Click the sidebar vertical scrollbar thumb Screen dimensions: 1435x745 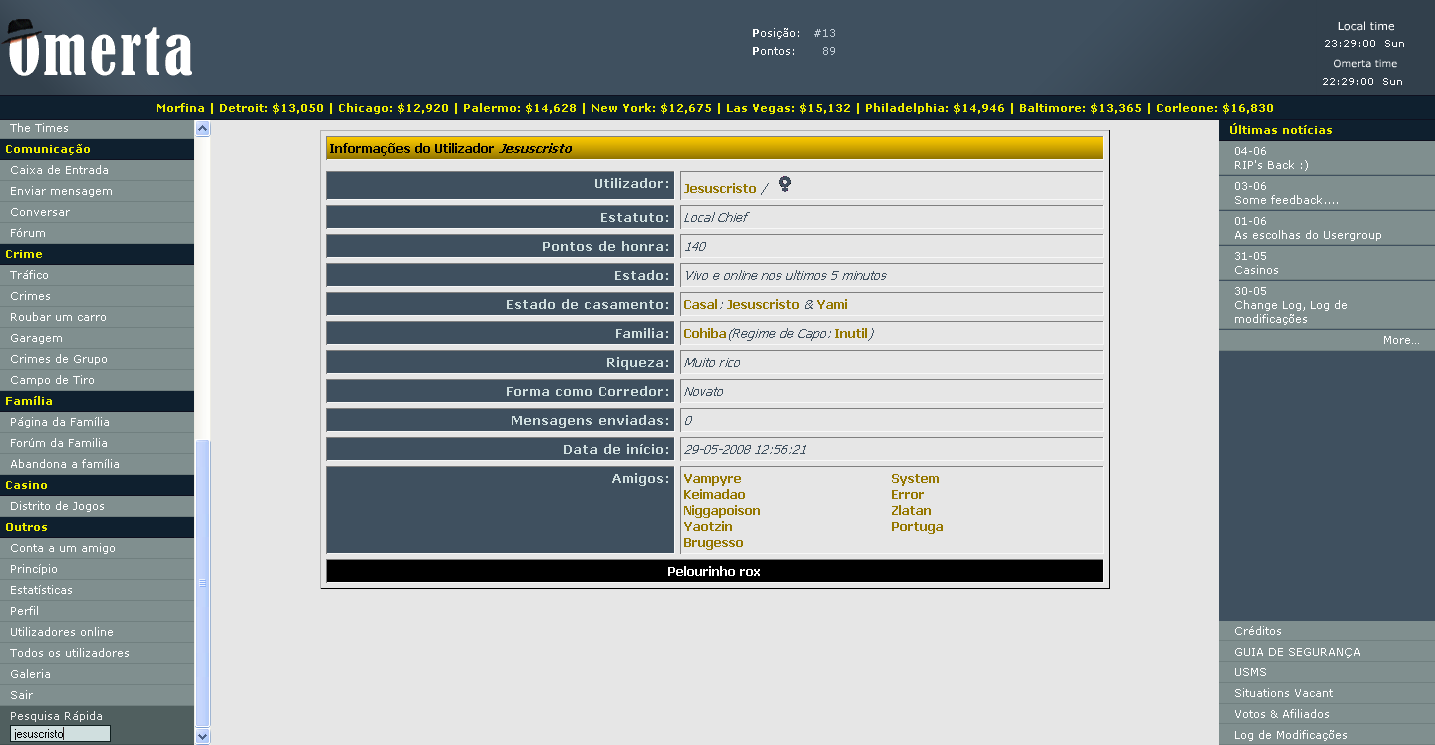point(203,582)
